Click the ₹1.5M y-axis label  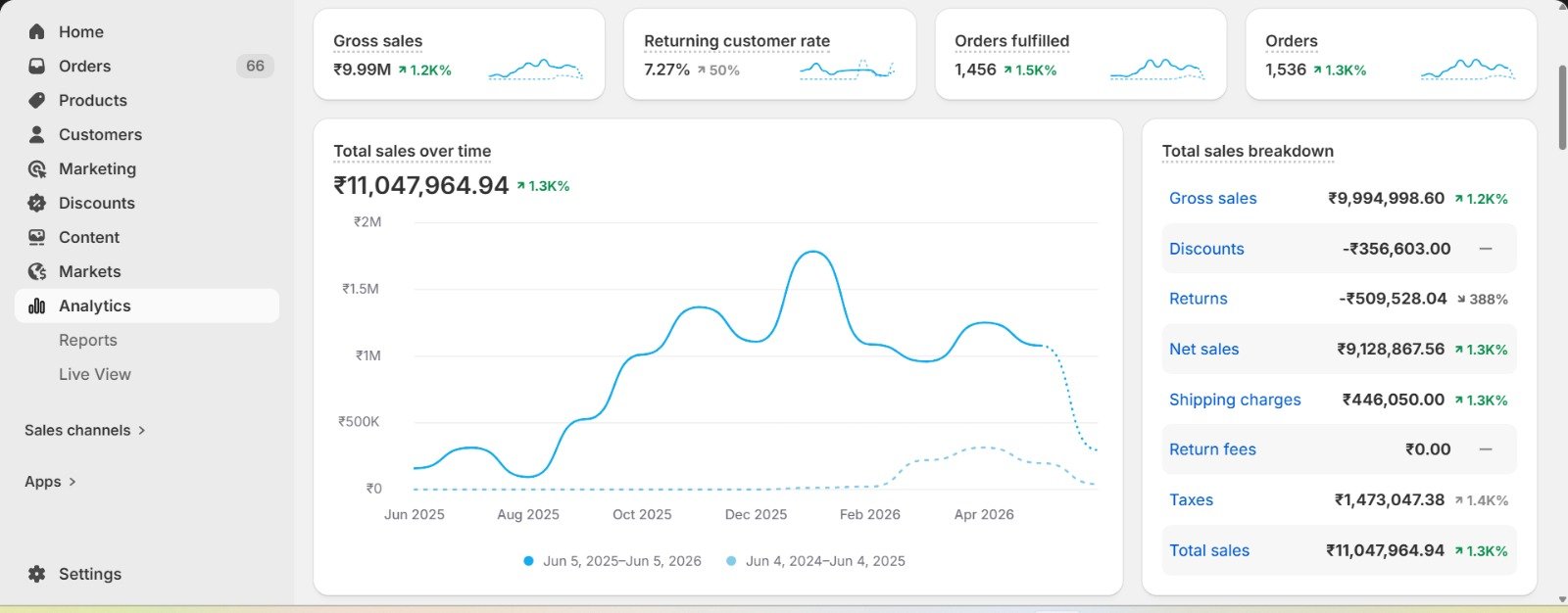pos(360,289)
